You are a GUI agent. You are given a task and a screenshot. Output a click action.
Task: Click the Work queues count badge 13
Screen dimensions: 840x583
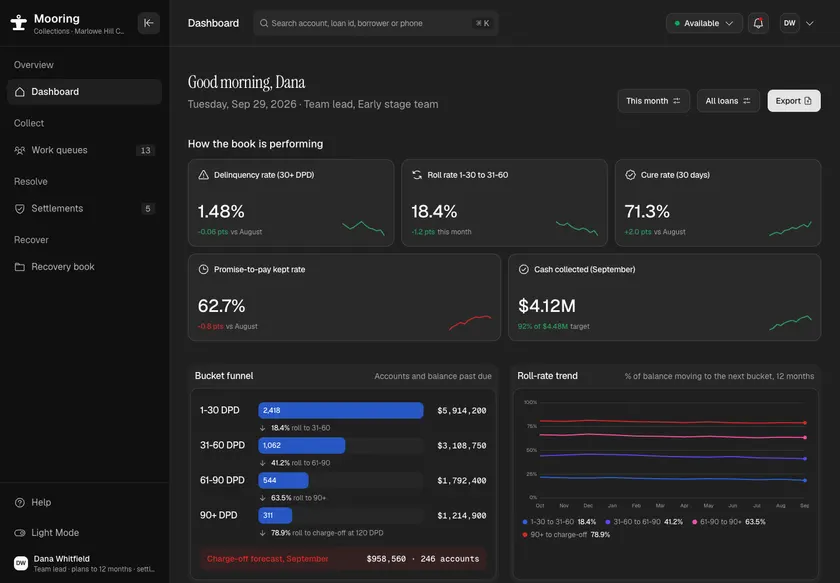[146, 150]
